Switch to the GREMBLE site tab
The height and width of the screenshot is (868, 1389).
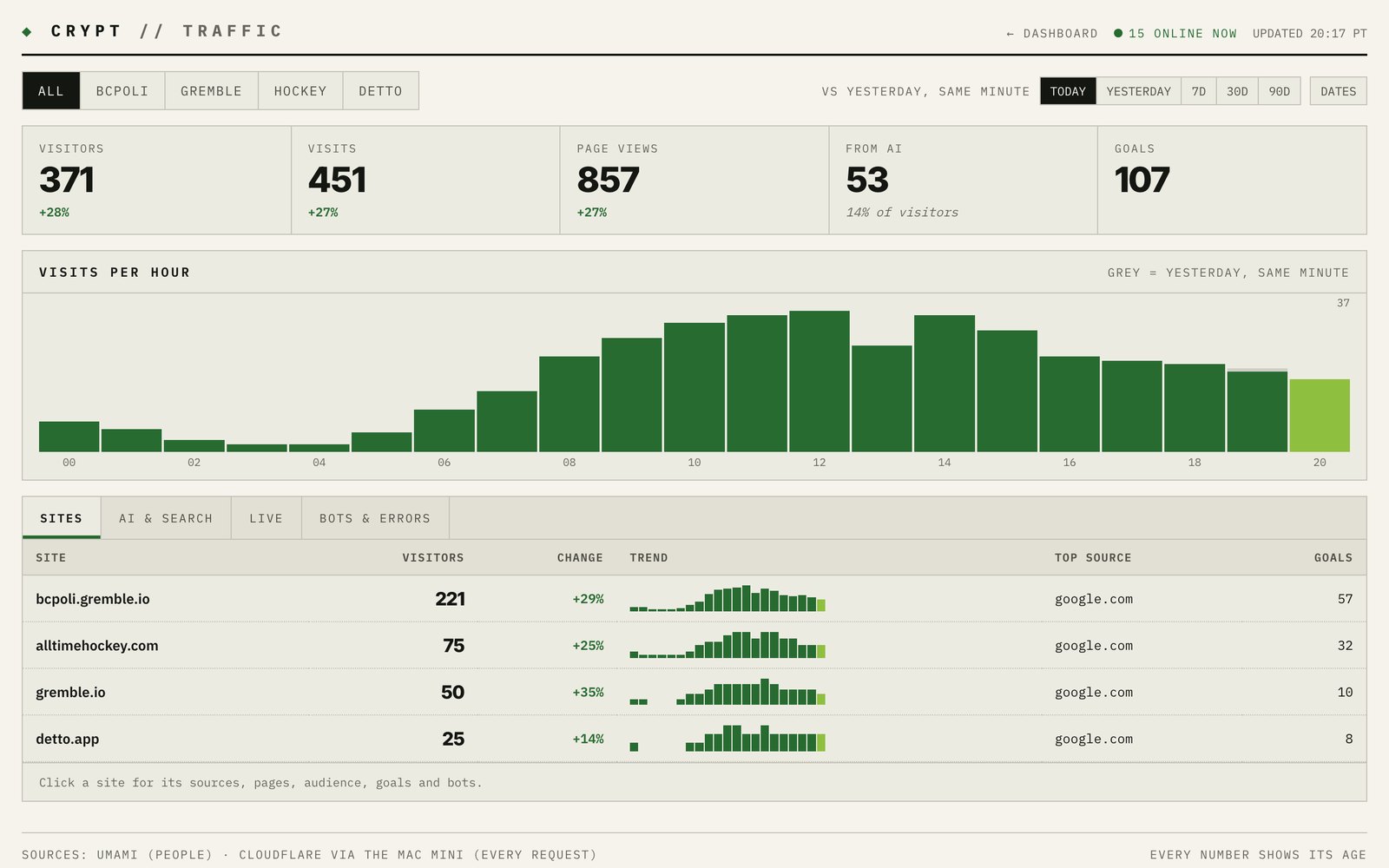click(211, 91)
